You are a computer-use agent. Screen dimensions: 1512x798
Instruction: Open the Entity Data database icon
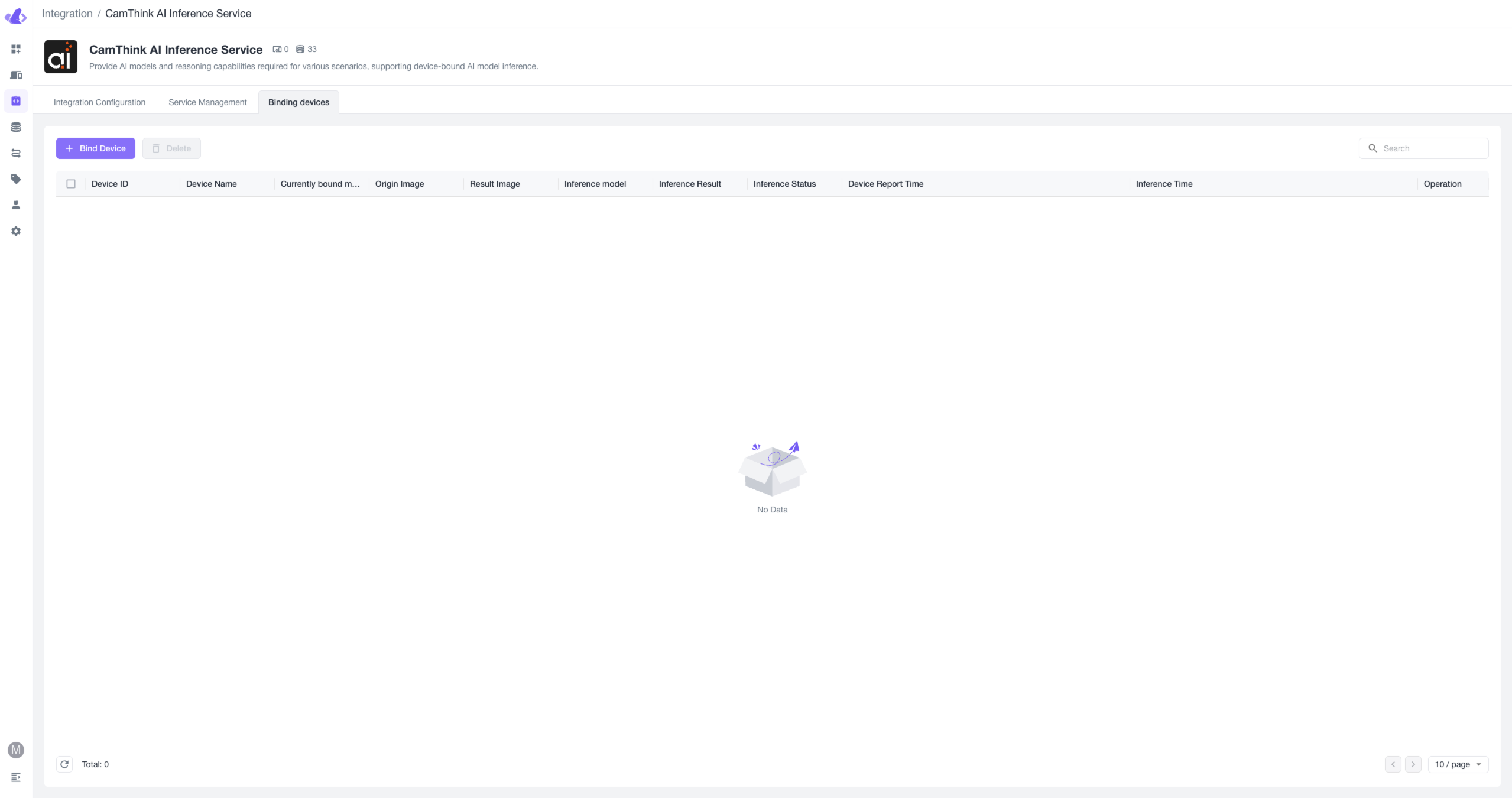(16, 126)
